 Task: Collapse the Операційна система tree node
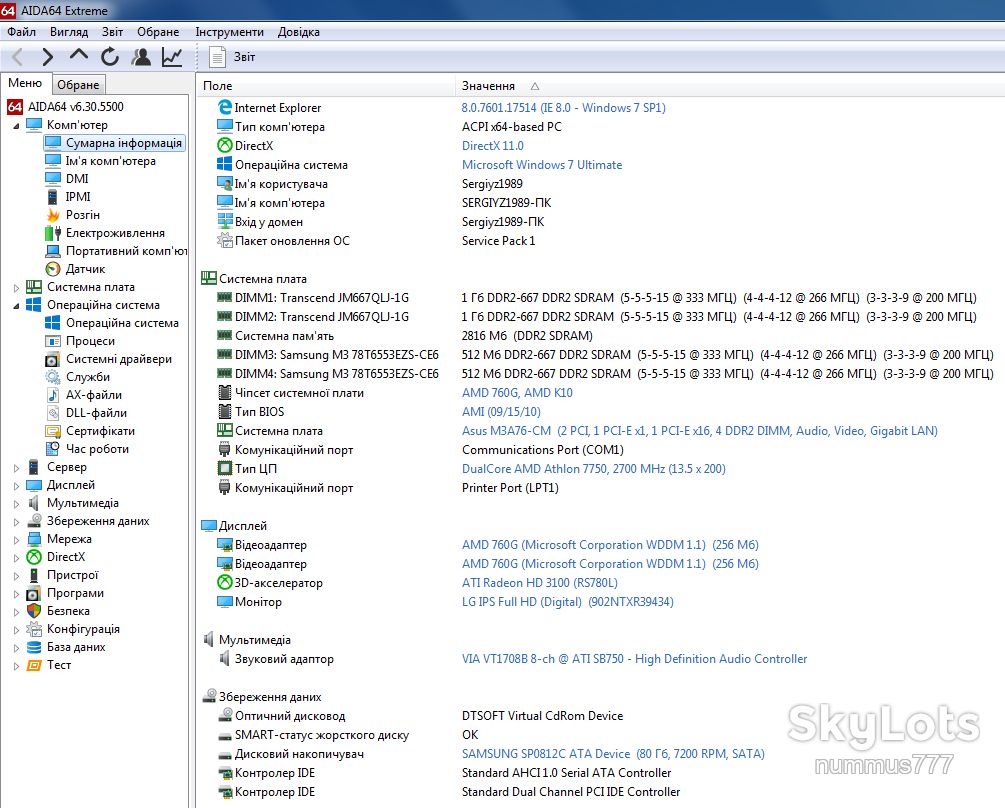[17, 306]
